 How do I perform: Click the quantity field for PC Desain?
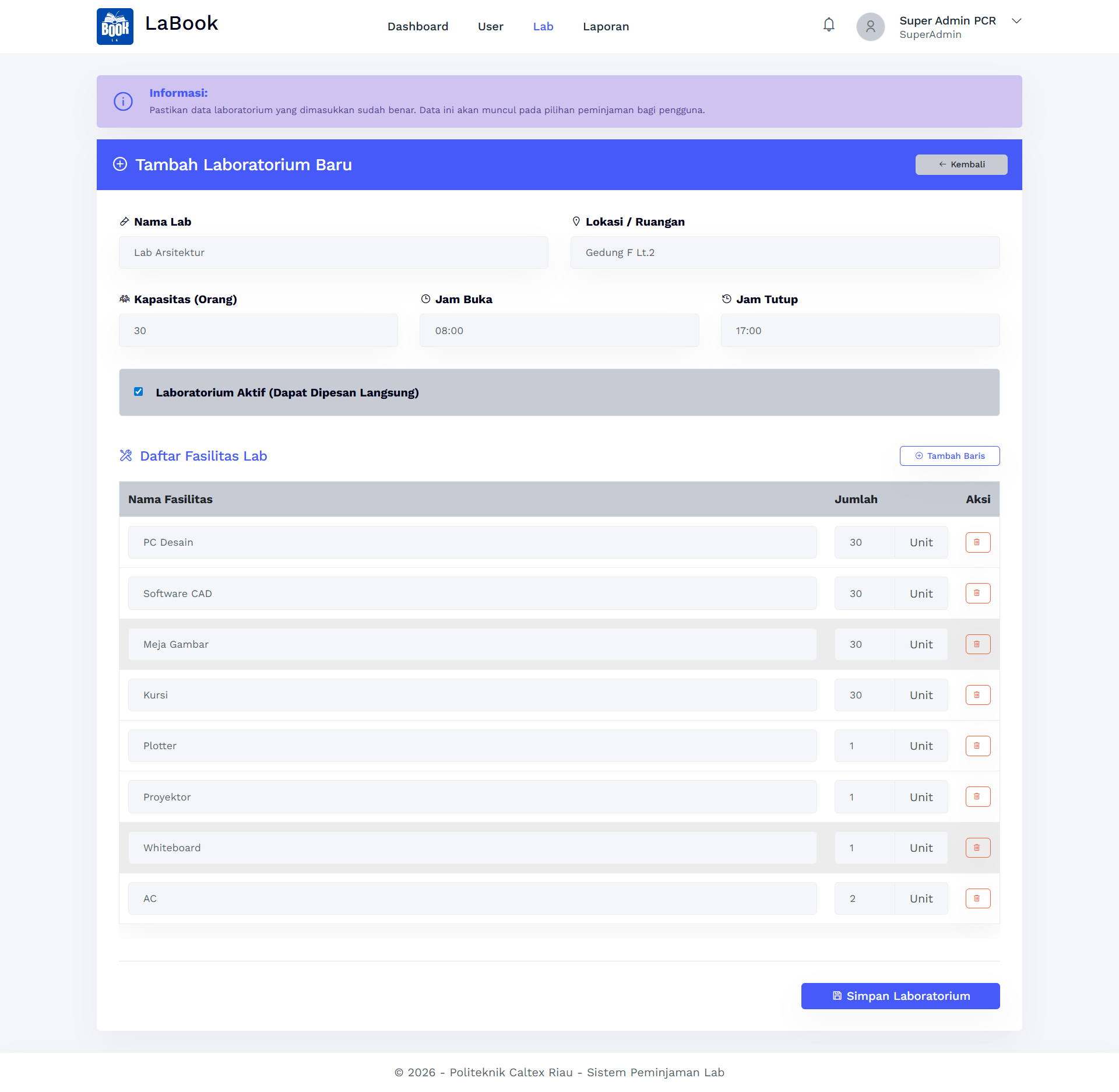click(x=864, y=542)
